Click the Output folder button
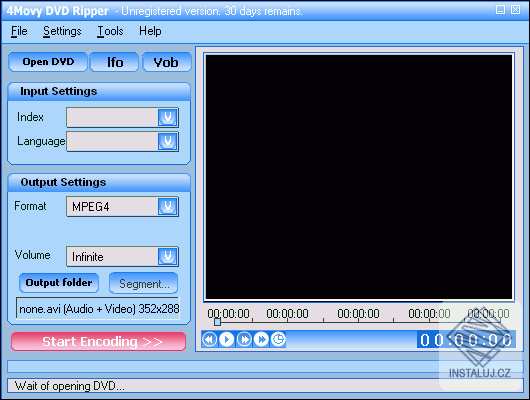 (59, 283)
